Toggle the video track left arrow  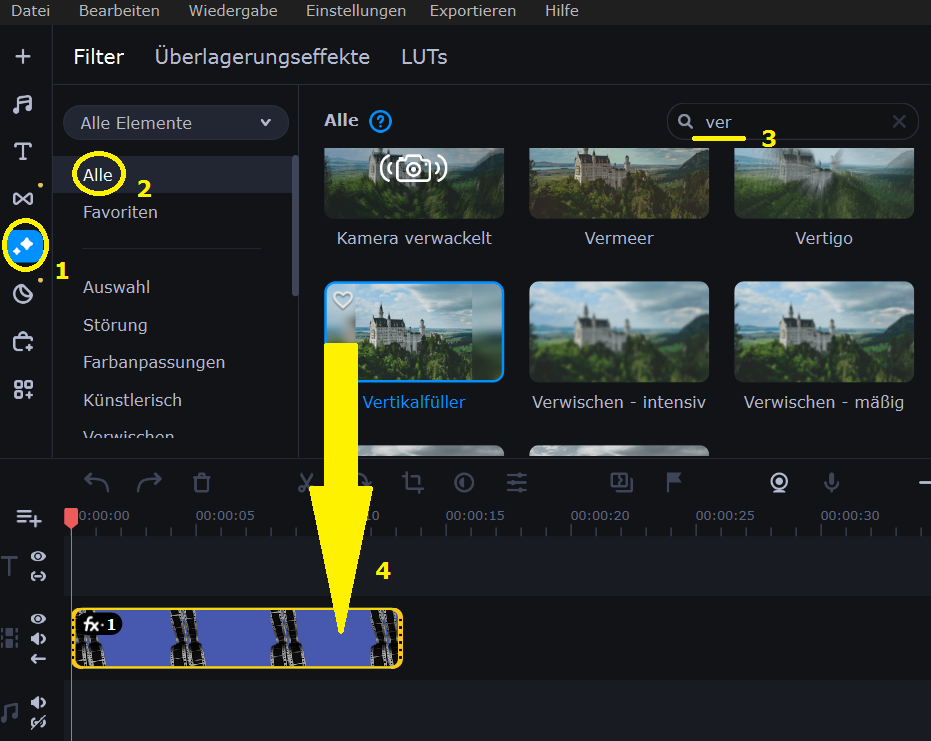(x=39, y=659)
